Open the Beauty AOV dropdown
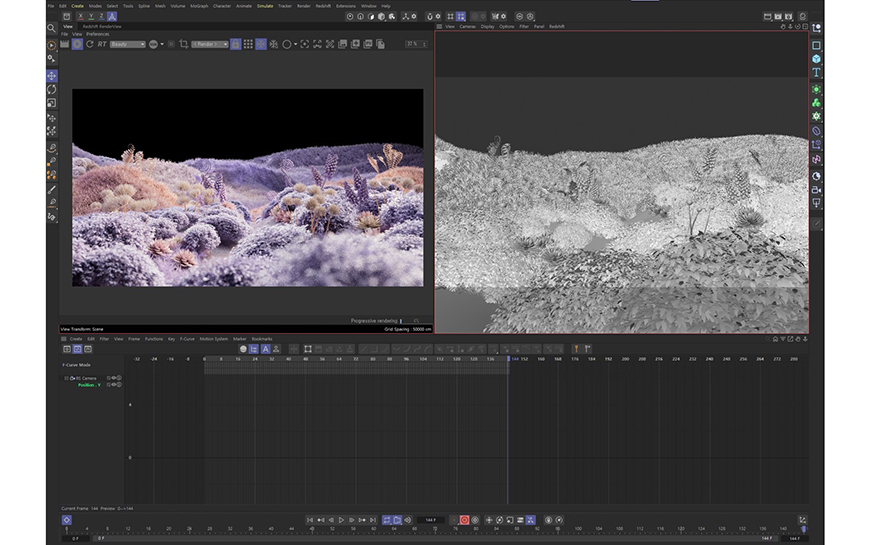The image size is (871, 545). (x=127, y=44)
